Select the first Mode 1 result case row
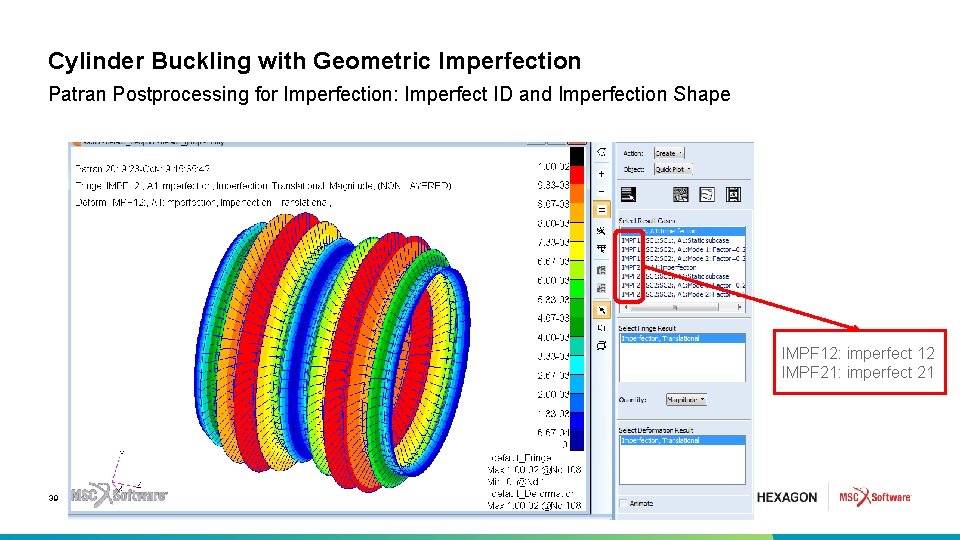This screenshot has width=960, height=540. click(x=683, y=250)
